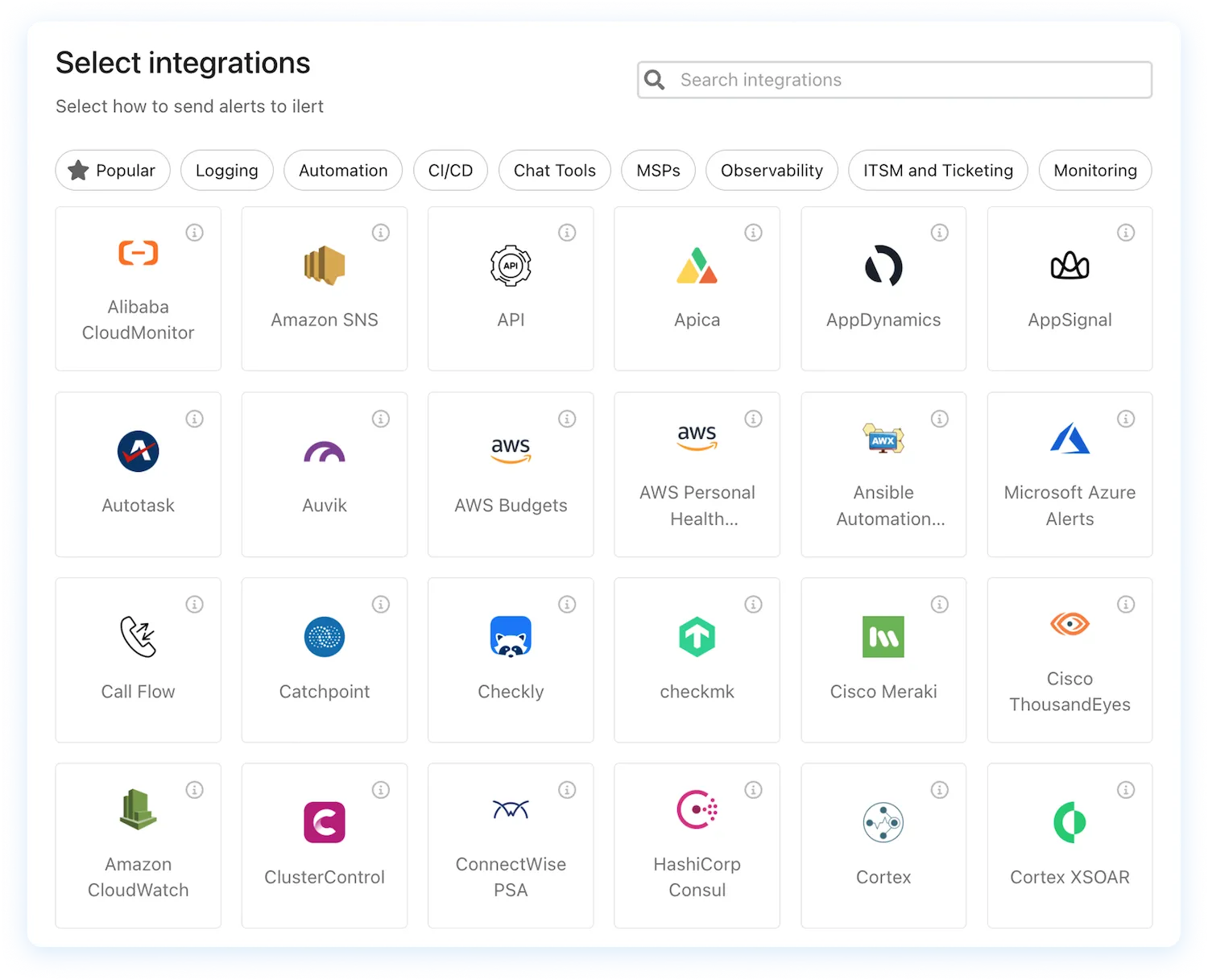Select the Ansible Automation card label

pos(889,506)
